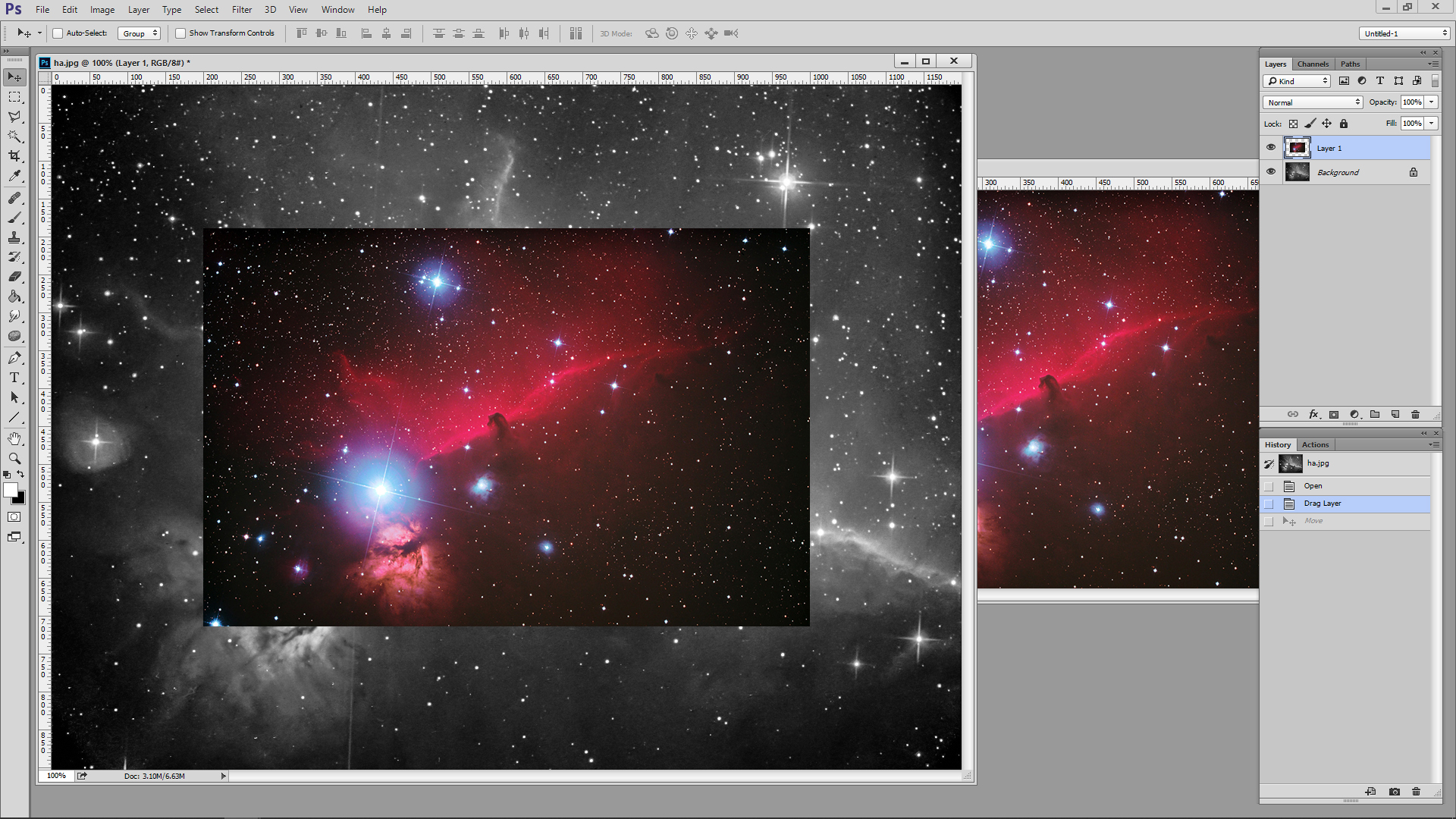Select the Hand tool
The height and width of the screenshot is (819, 1456).
pos(14,439)
